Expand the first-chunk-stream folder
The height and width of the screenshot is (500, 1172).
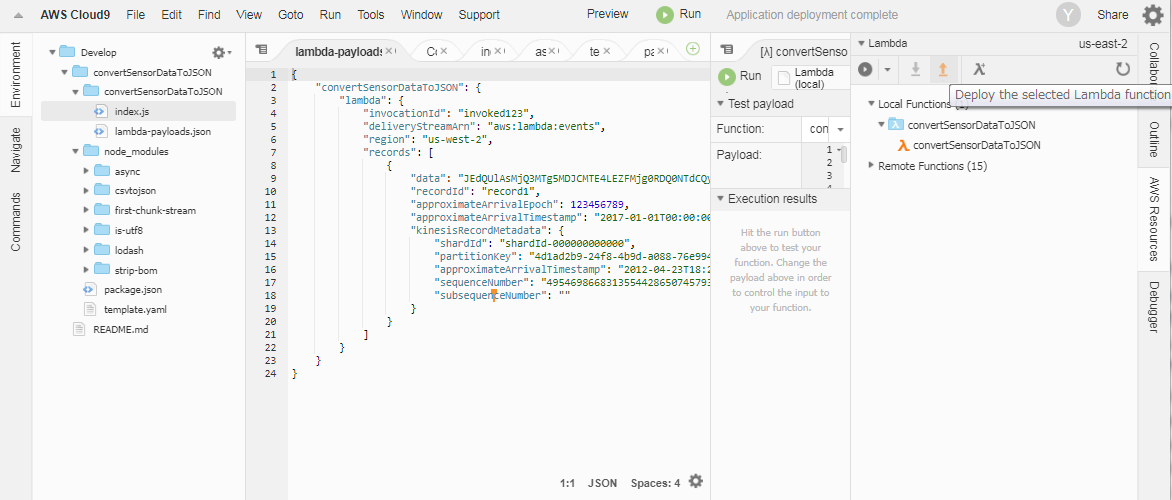pos(87,211)
